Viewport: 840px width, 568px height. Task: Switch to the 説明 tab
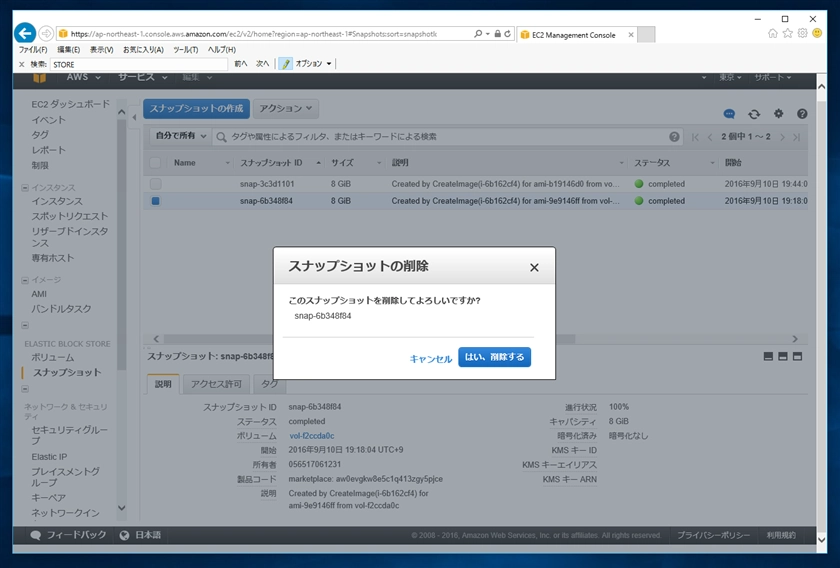click(163, 384)
